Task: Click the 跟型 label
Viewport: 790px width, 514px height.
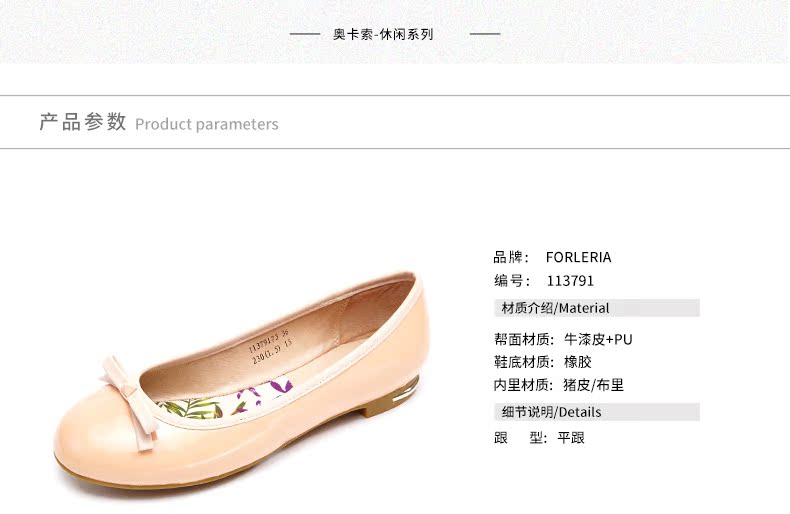Action: 518,438
